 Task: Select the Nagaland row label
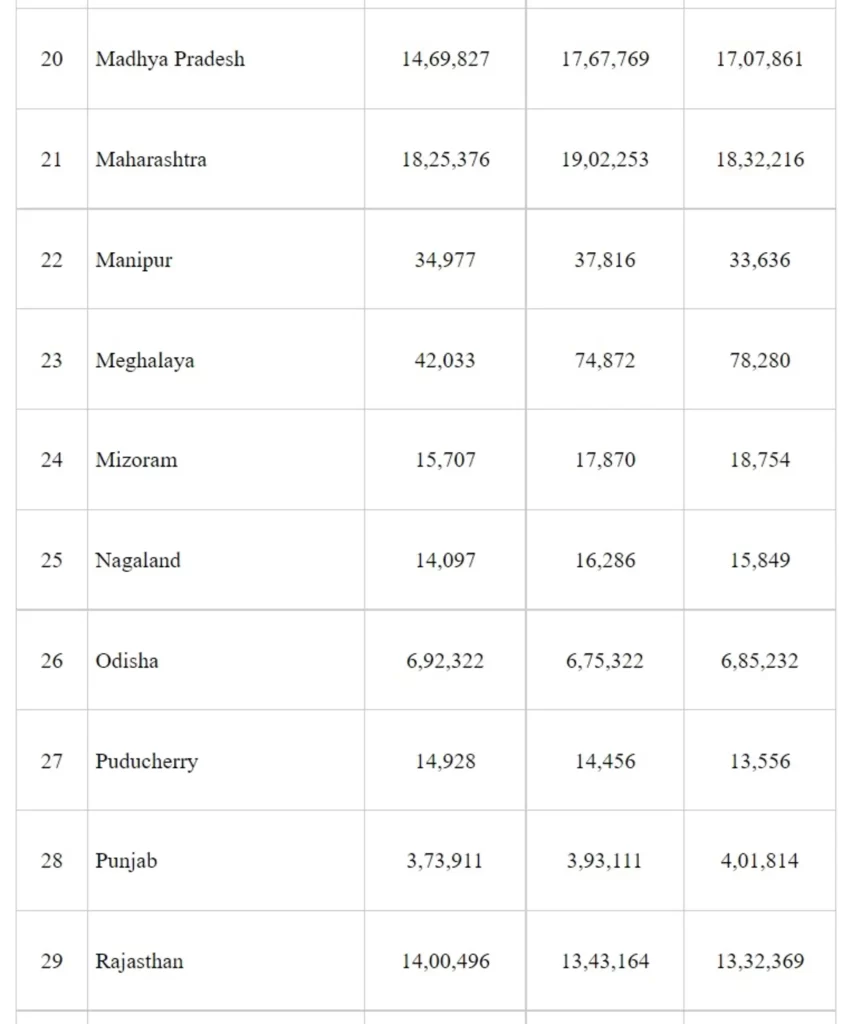(x=138, y=560)
